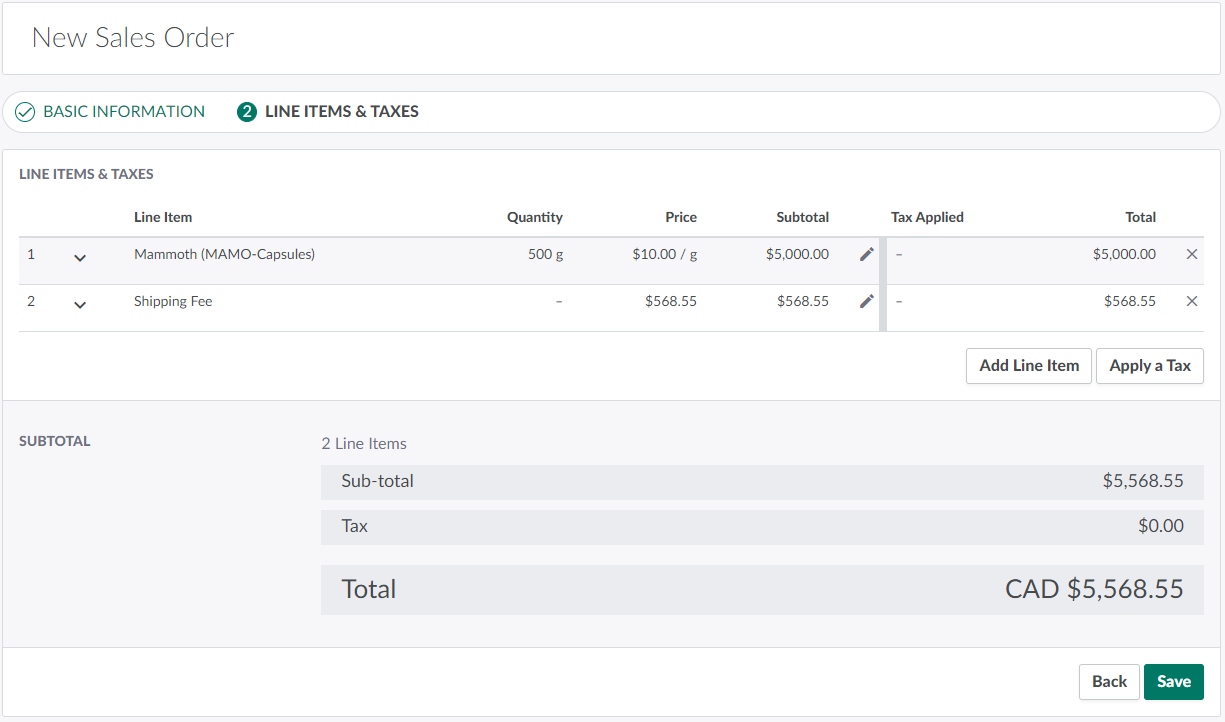1225x722 pixels.
Task: Delete the Shipping Fee row using X
Action: coord(1191,301)
